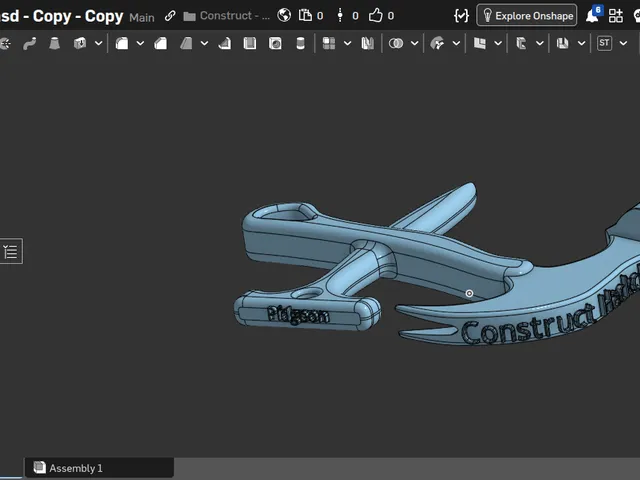This screenshot has width=640, height=480.
Task: Select the Fillet tool
Action: (122, 43)
